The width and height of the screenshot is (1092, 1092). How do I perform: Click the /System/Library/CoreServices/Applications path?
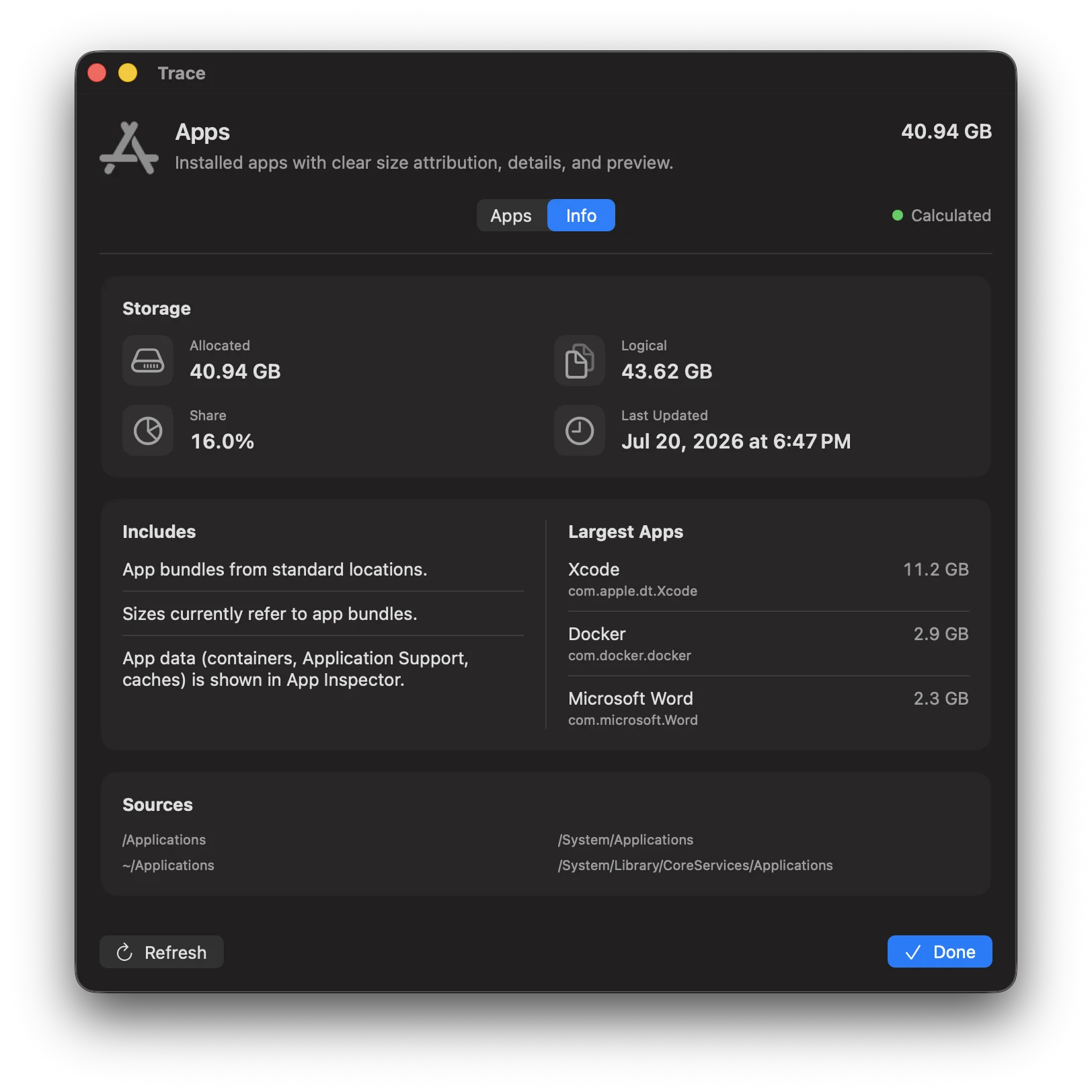pos(695,865)
